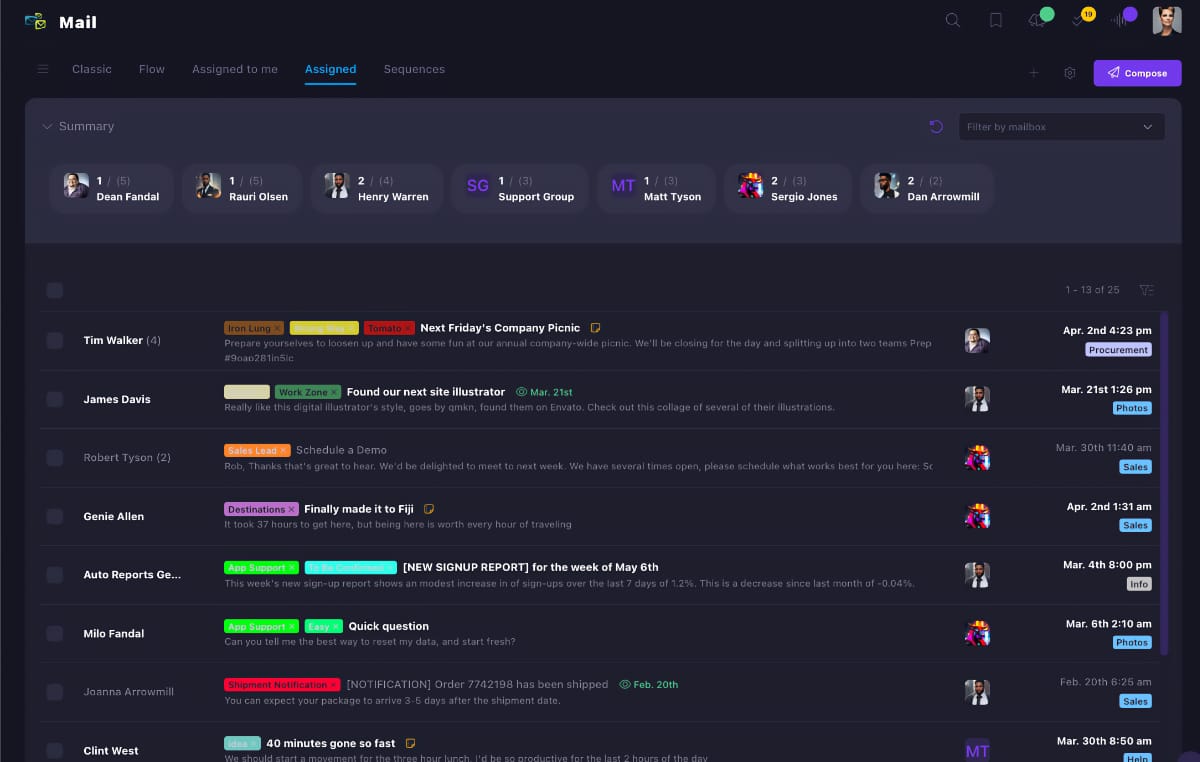Filter by assignee Dan Arrowmill
Screen dimensions: 1200x762
point(926,188)
